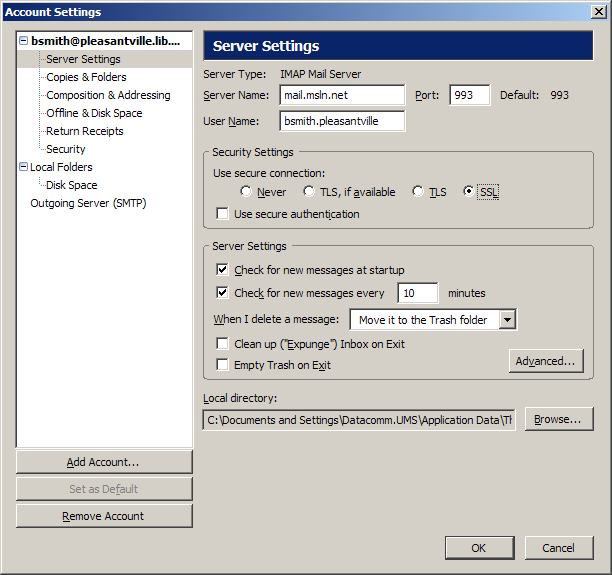Select the bsmith@pleasantville.lib account name
This screenshot has width=612, height=575.
[x=106, y=41]
